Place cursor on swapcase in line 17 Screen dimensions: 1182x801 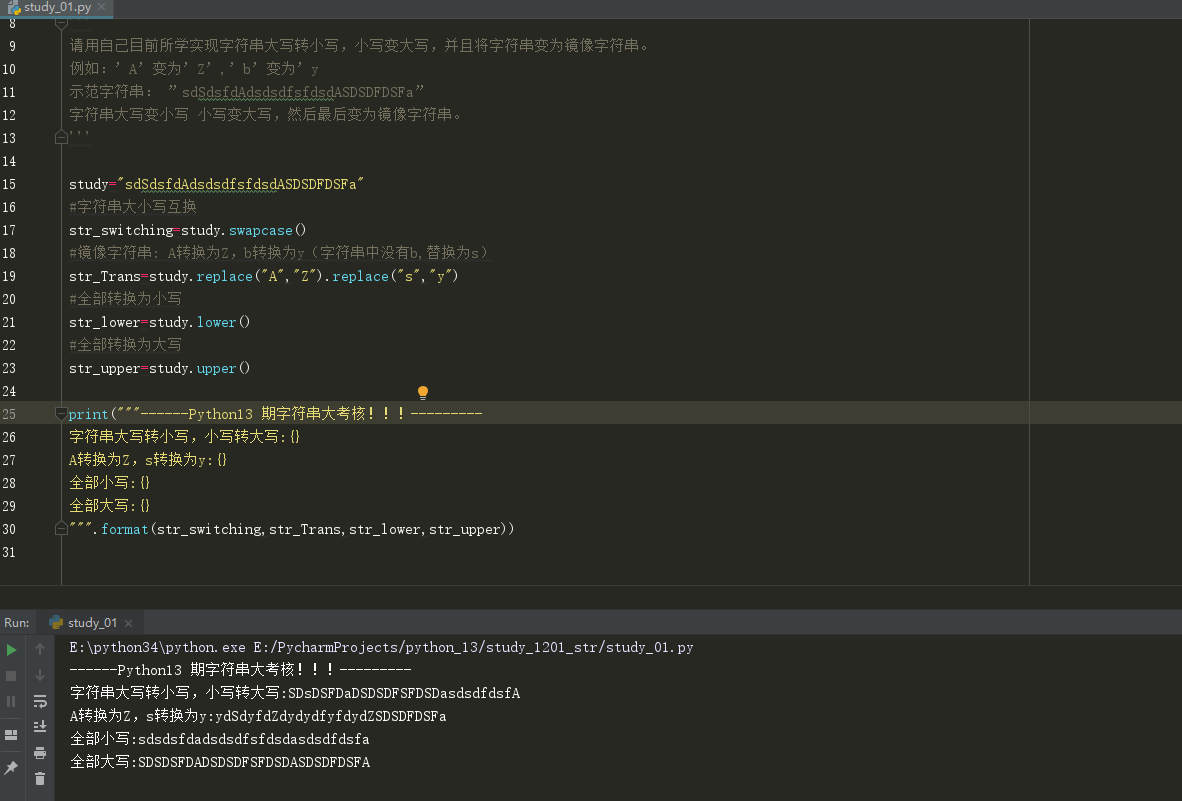coord(263,230)
